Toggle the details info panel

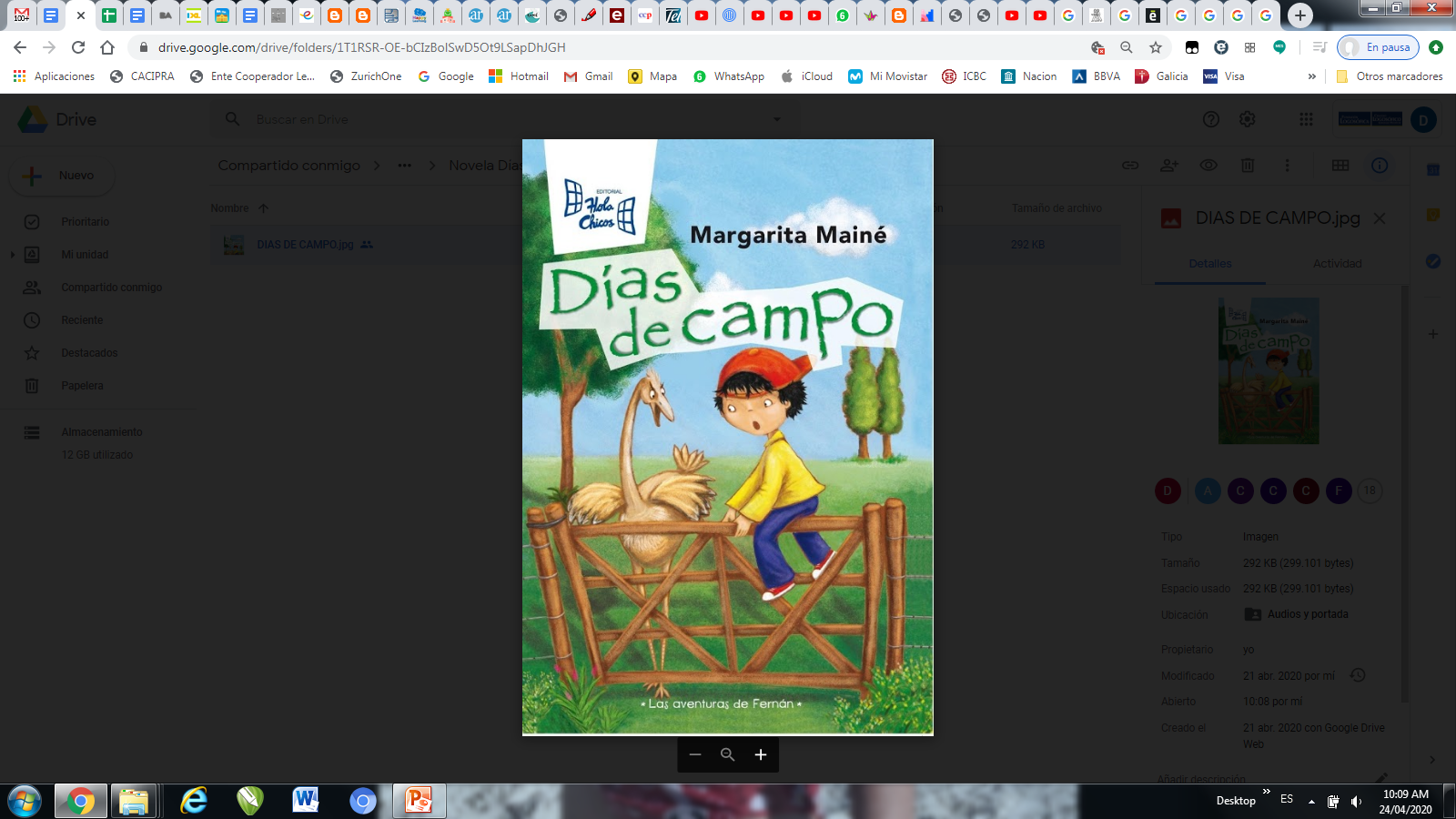coord(1380,166)
